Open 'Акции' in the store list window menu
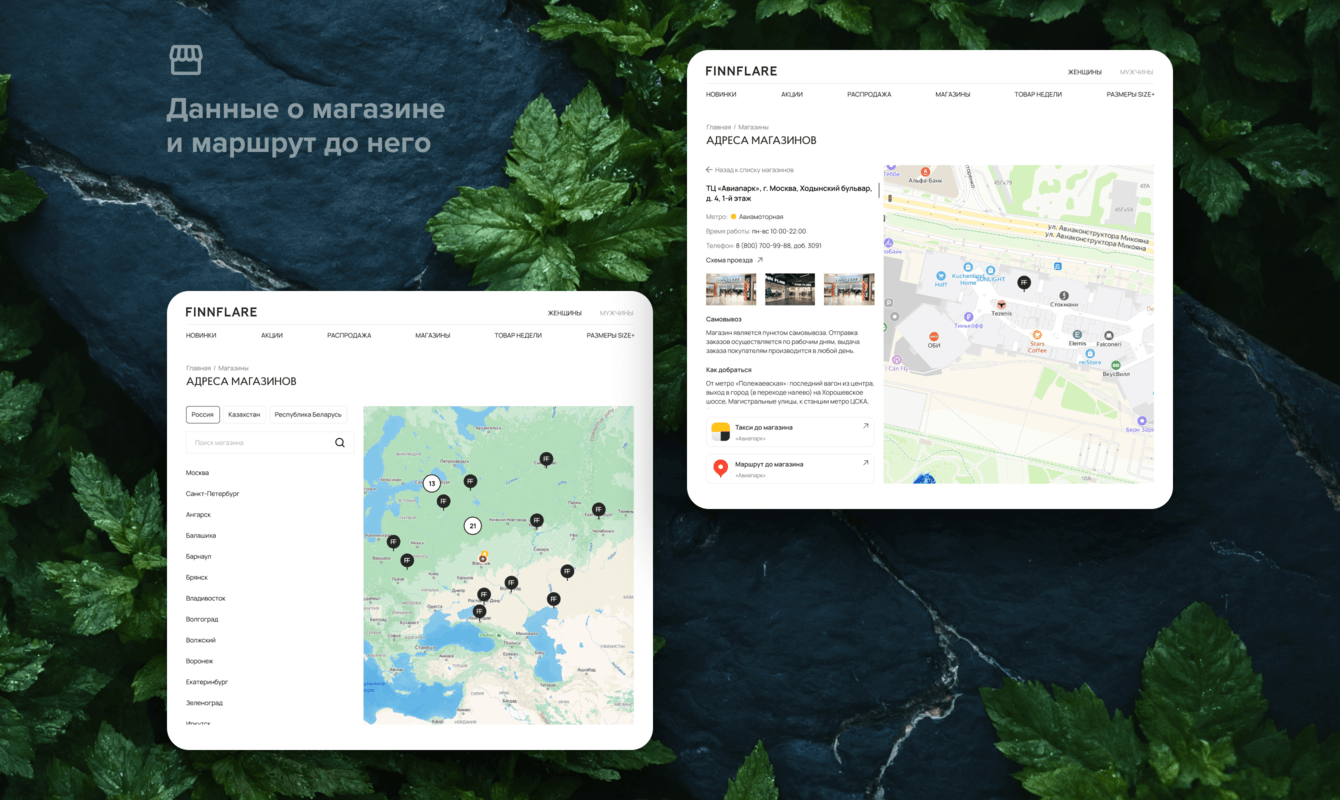The height and width of the screenshot is (800, 1340). coord(272,335)
